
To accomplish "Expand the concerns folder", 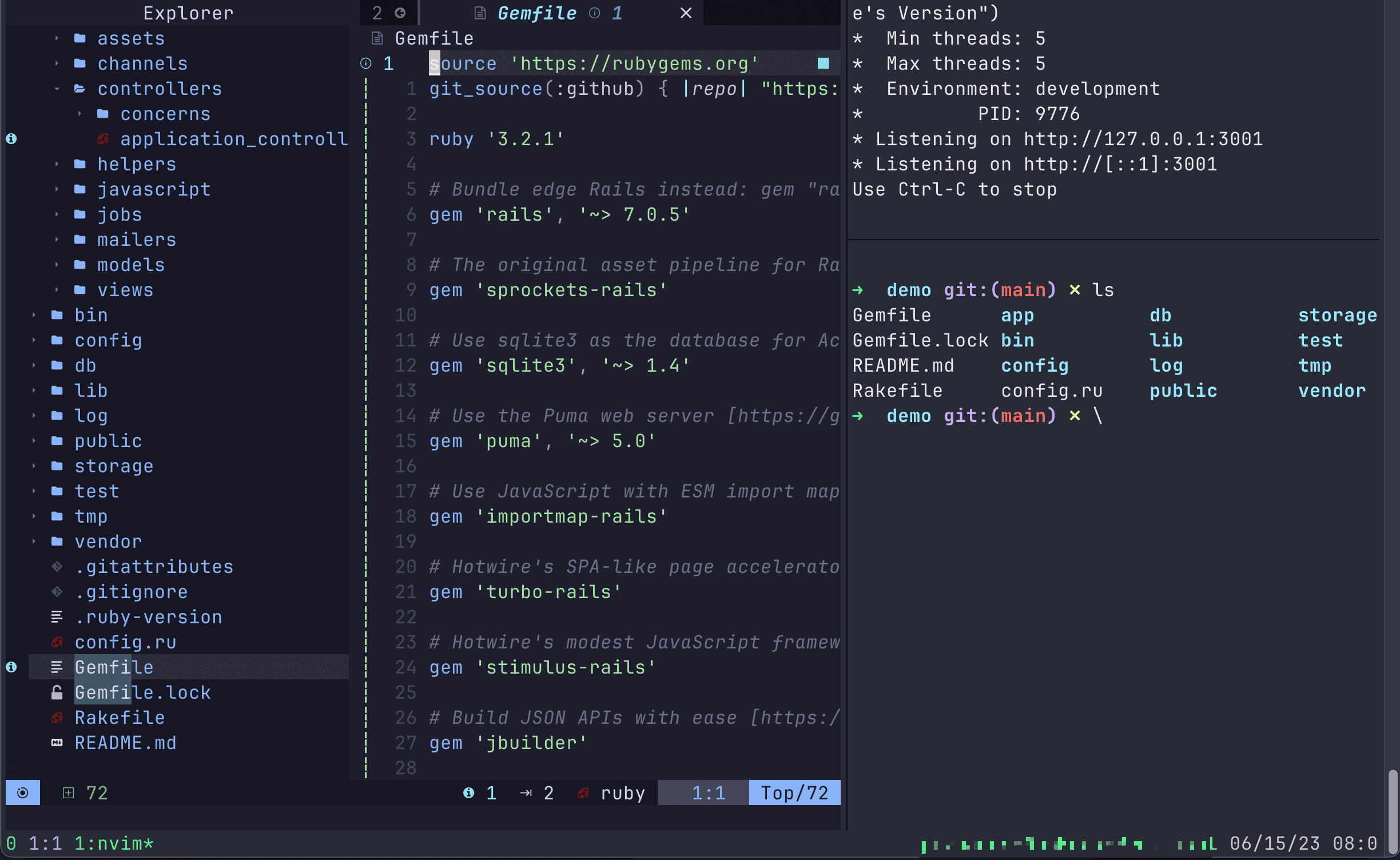I will pyautogui.click(x=79, y=114).
